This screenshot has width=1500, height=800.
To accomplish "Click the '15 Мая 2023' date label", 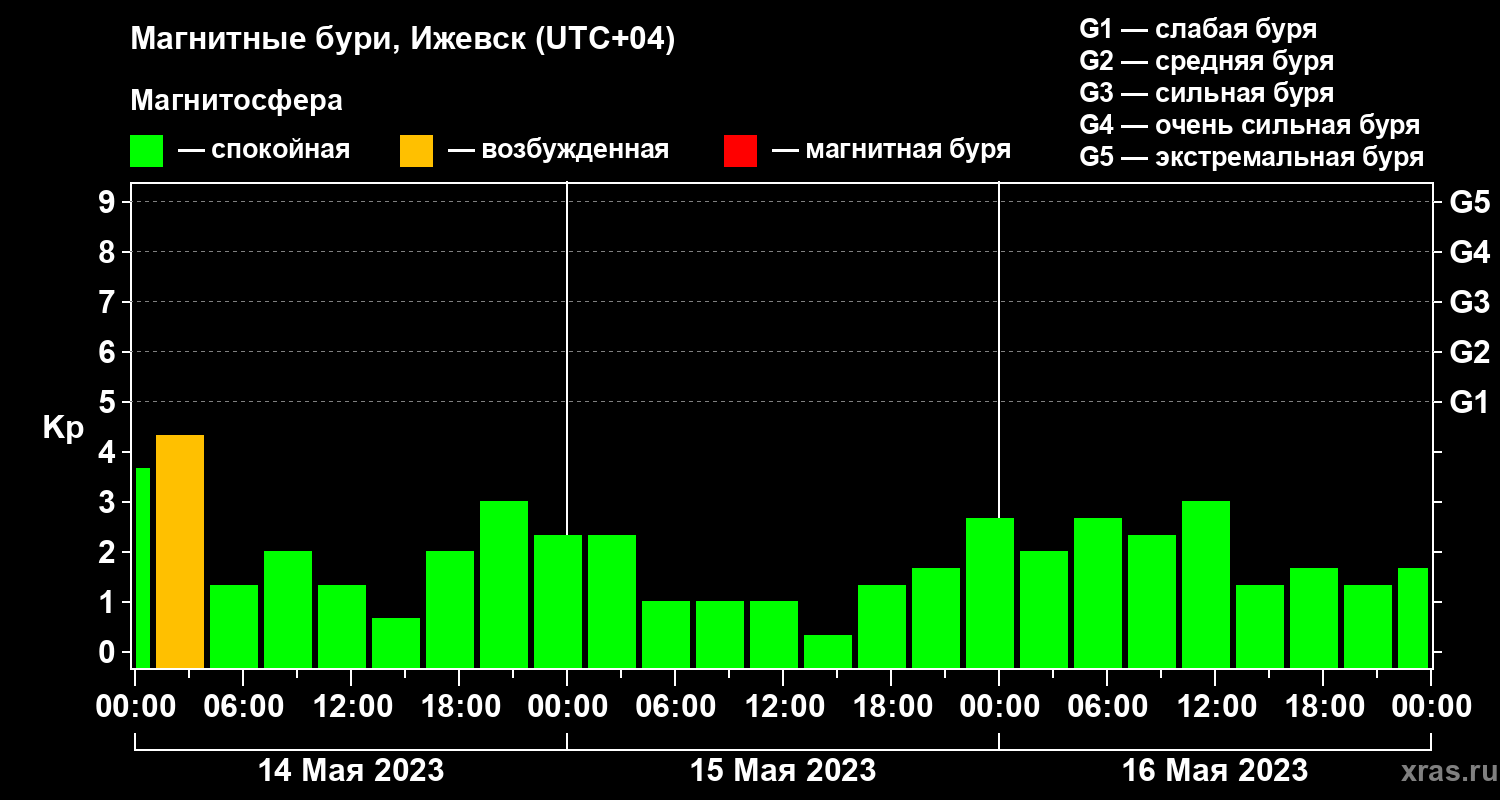I will click(x=783, y=771).
